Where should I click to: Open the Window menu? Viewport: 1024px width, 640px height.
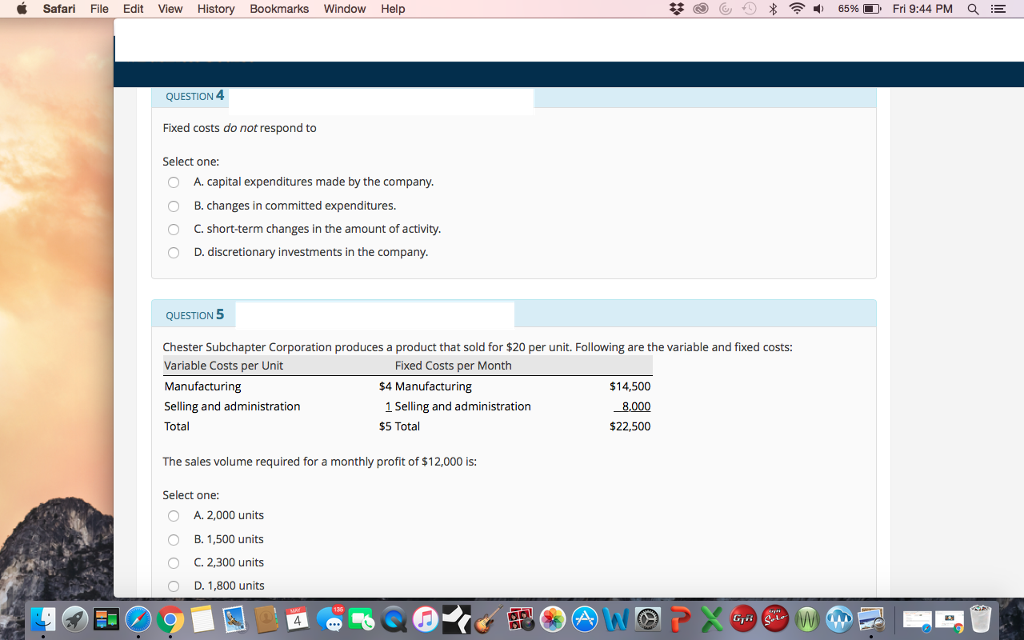344,8
